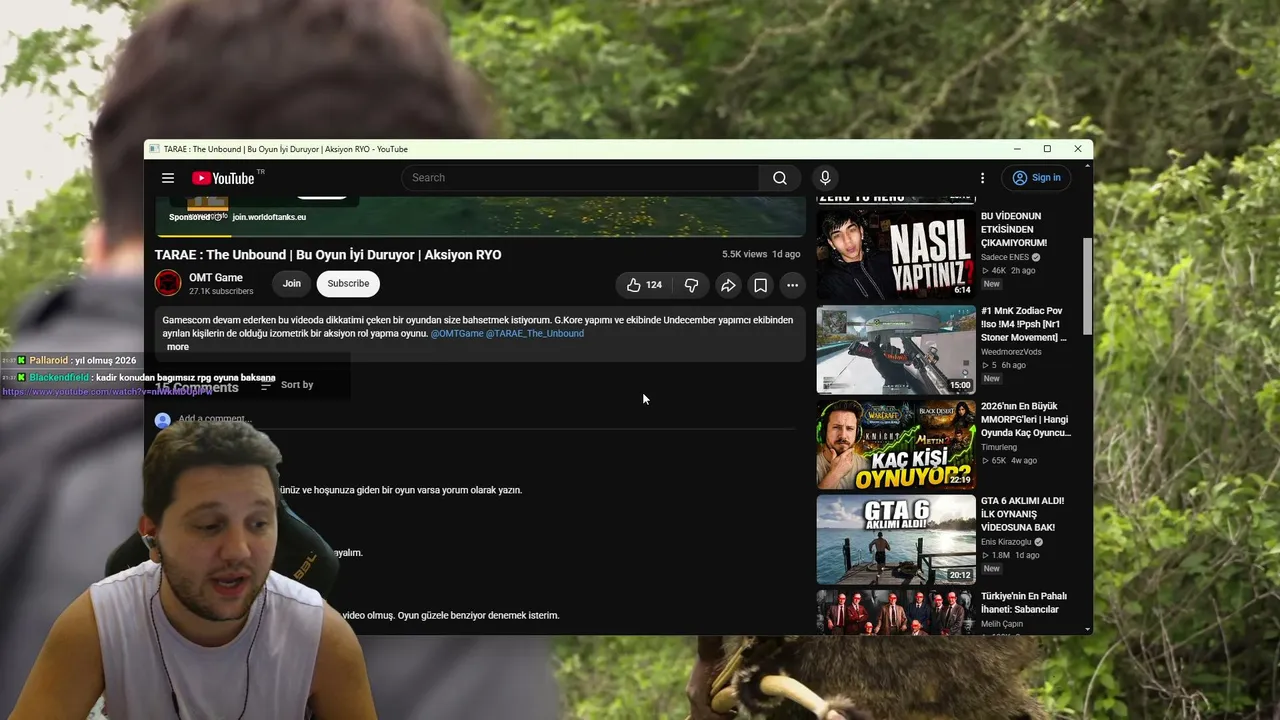Viewport: 1280px width, 720px height.
Task: Open the OMT Game channel name
Action: (216, 278)
